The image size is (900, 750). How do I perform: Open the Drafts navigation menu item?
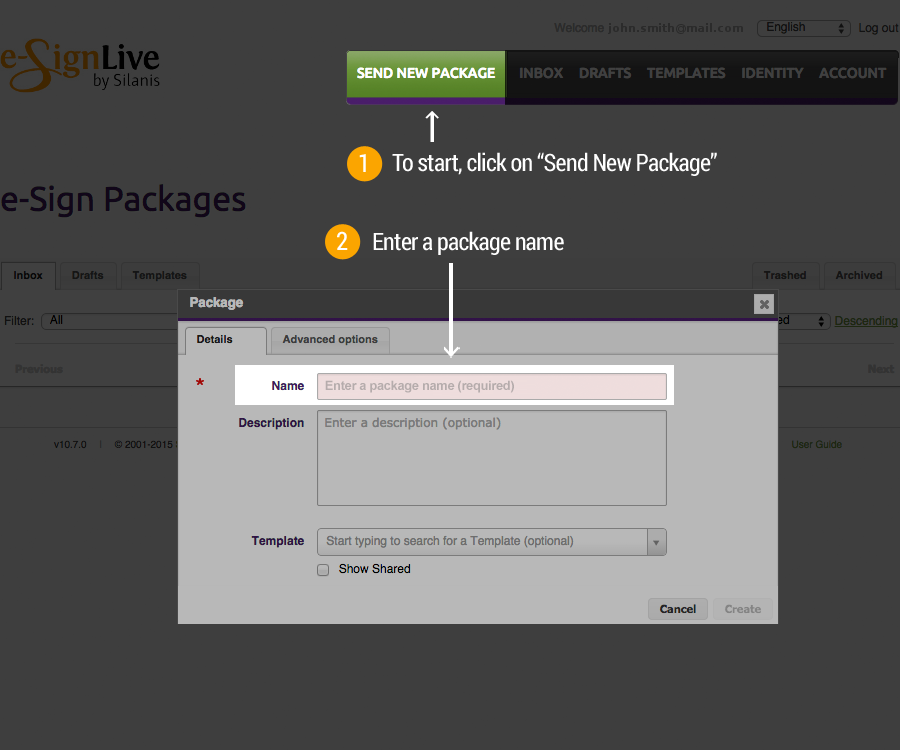[x=605, y=74]
